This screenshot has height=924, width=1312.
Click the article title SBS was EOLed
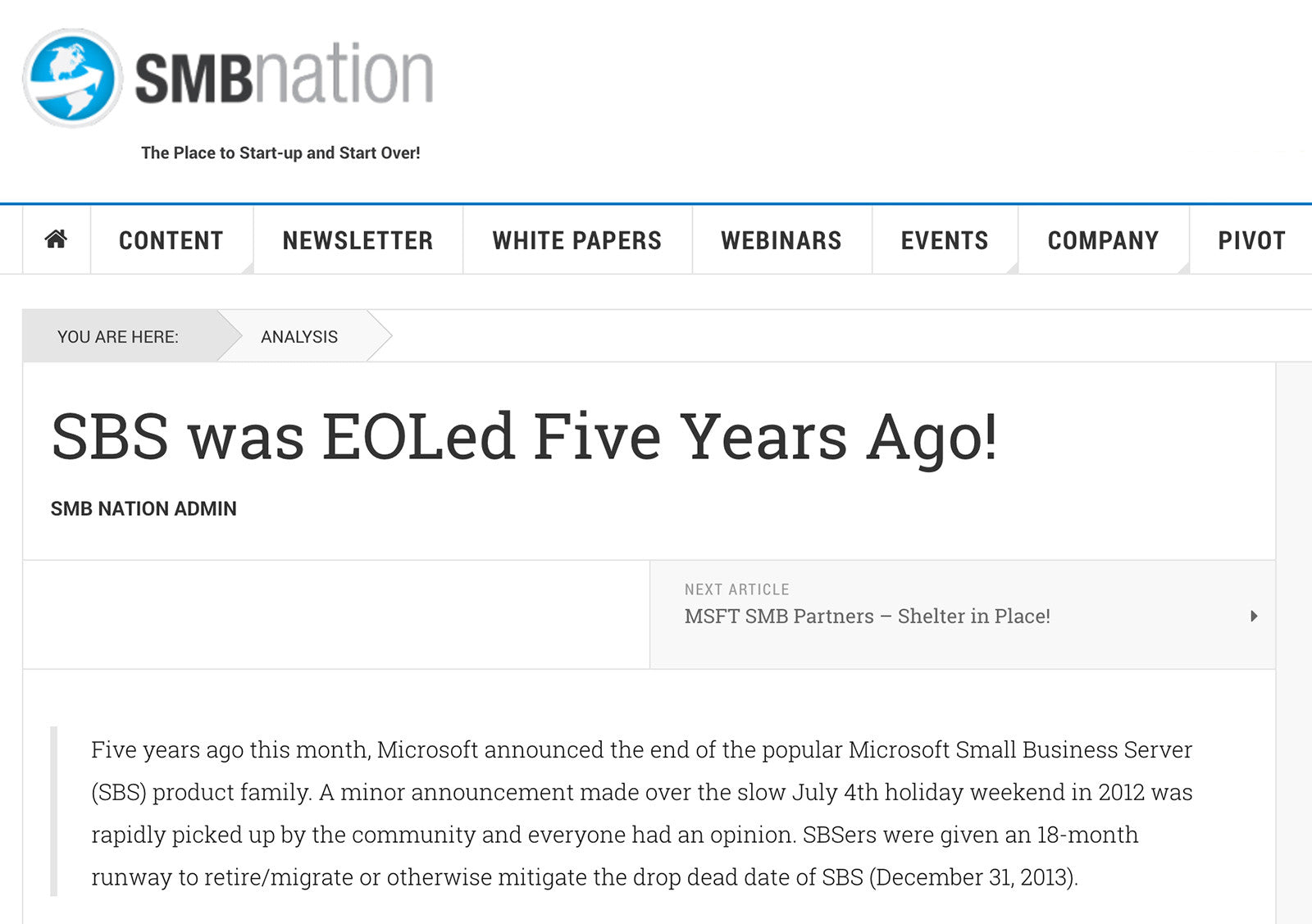click(525, 439)
